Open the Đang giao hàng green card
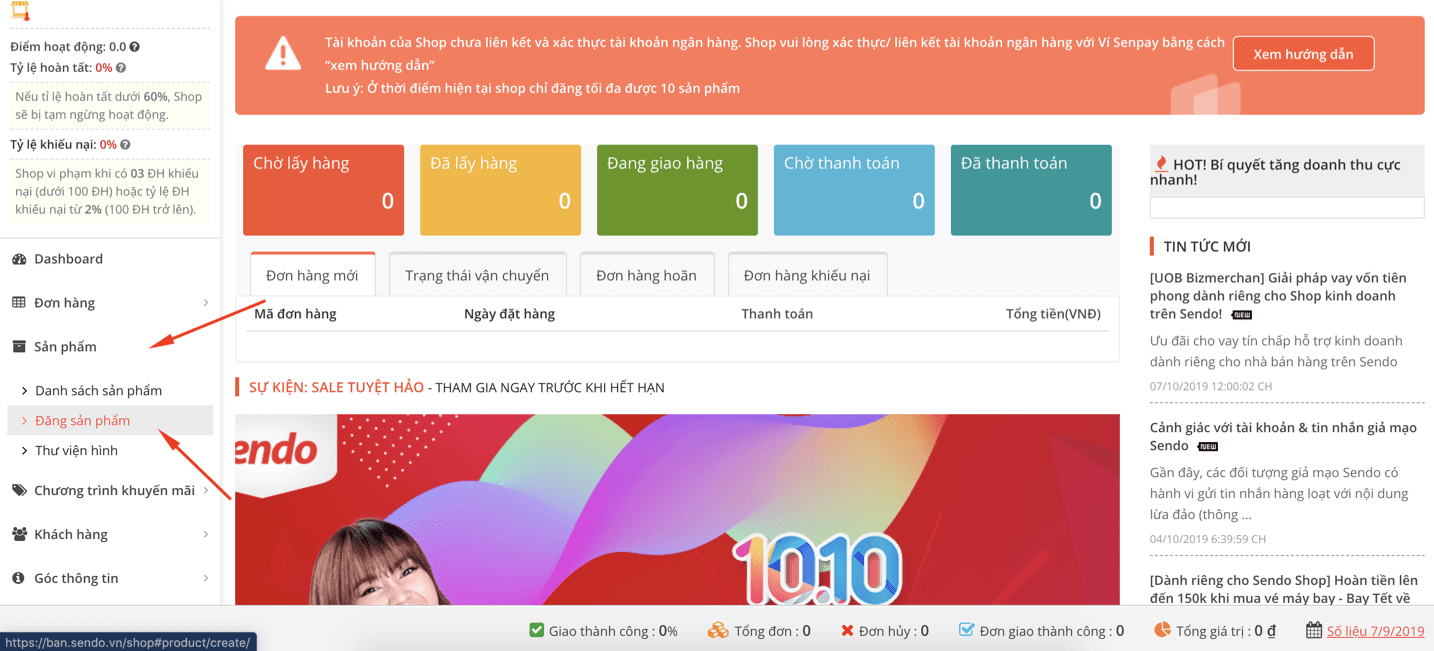The image size is (1434, 651). pos(677,190)
